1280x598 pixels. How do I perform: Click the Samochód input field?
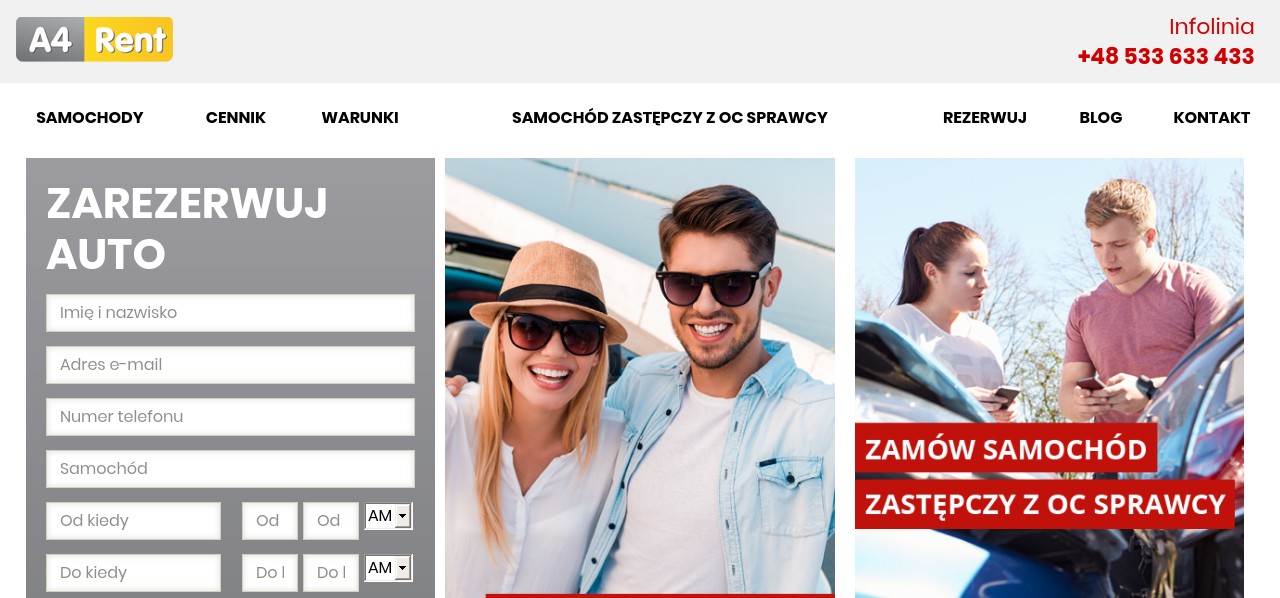tap(230, 469)
